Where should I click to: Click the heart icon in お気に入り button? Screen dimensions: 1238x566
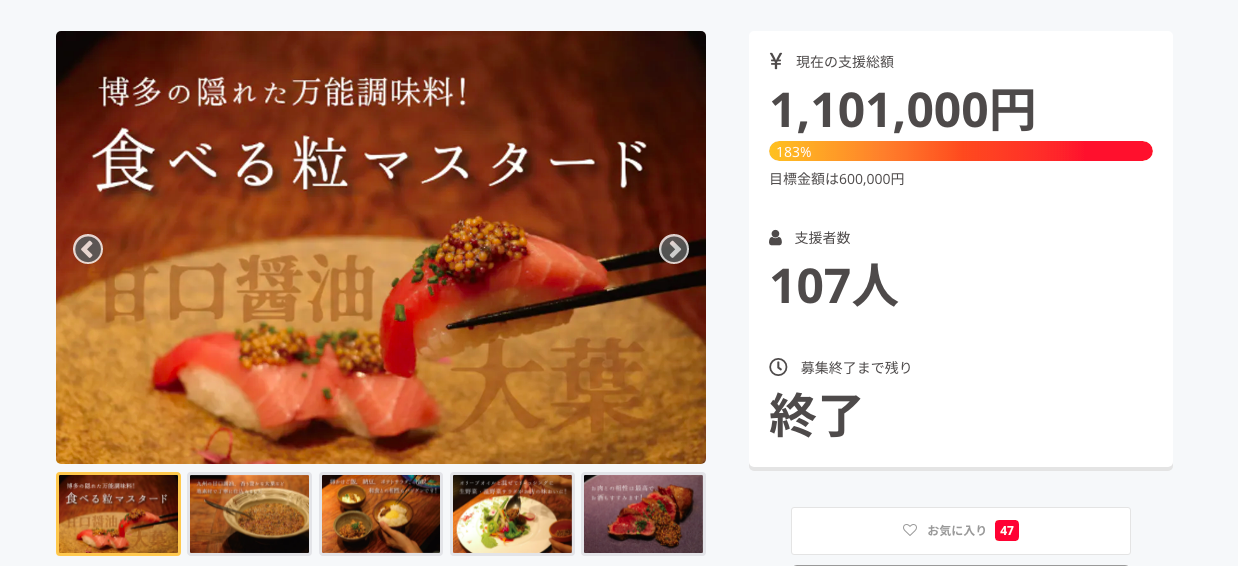point(910,530)
